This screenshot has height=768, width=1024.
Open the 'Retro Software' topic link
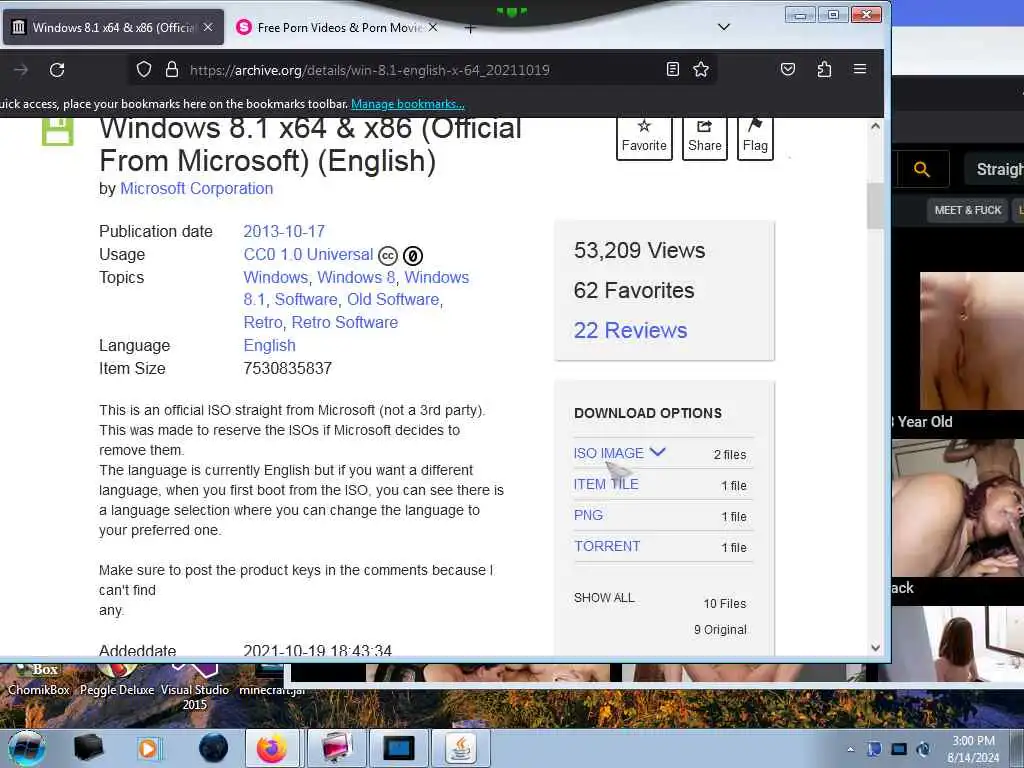pos(344,322)
